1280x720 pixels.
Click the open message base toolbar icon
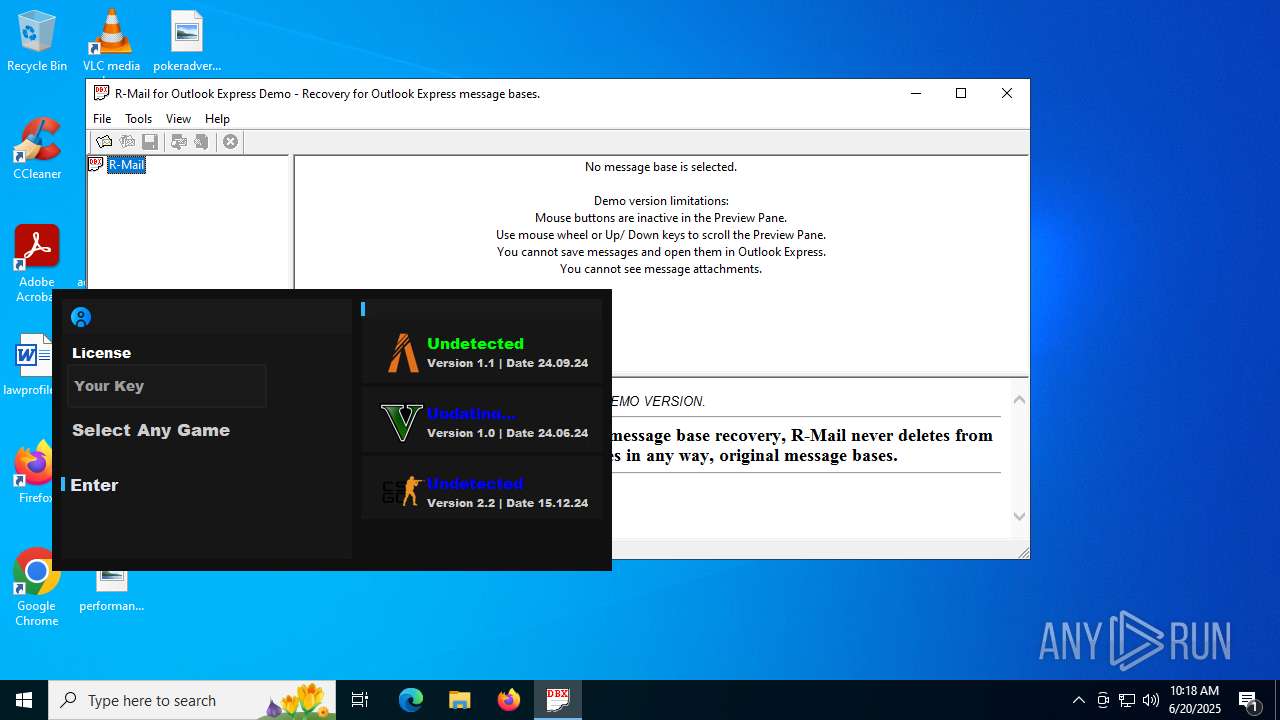tap(104, 142)
